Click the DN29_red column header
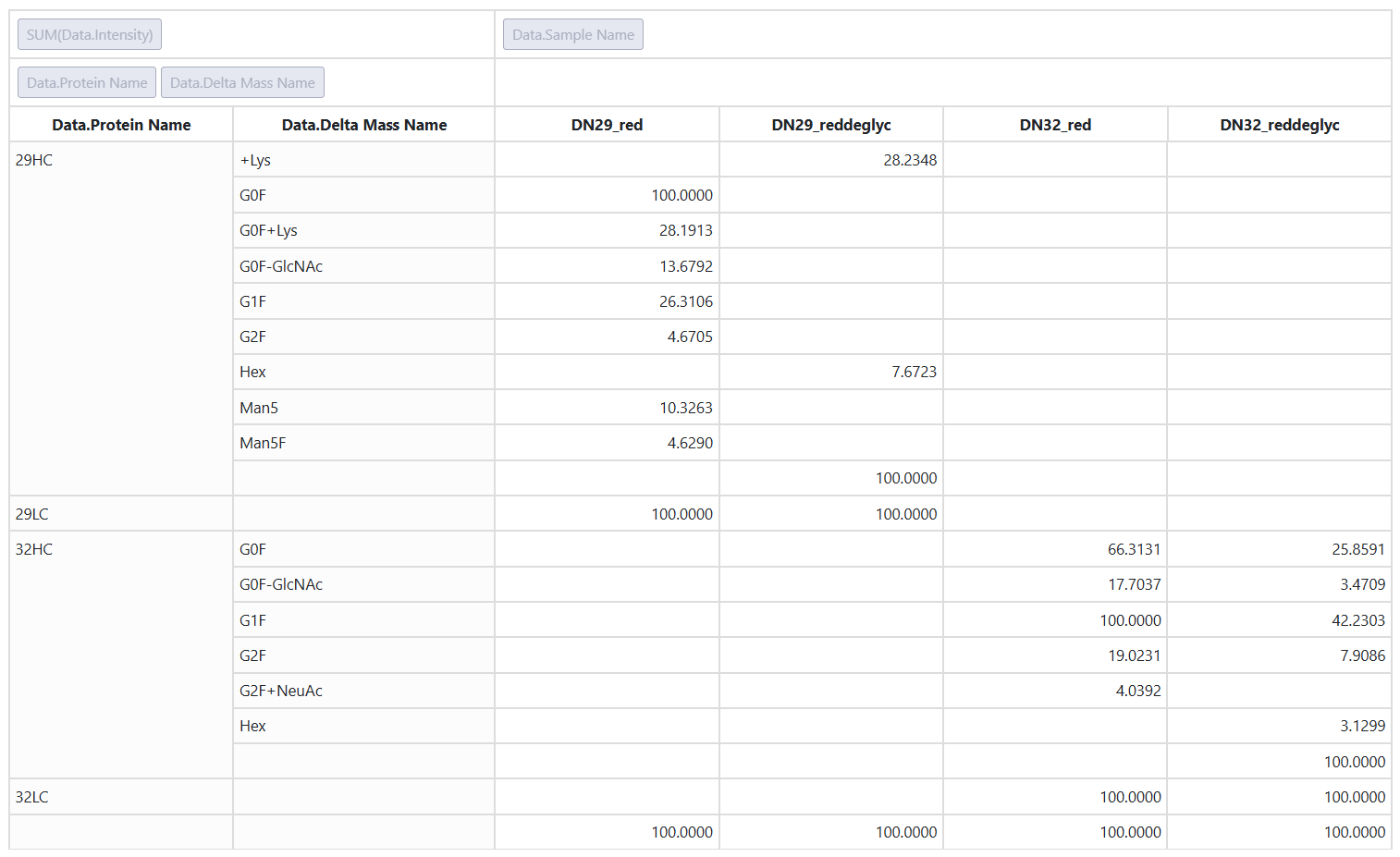1400x857 pixels. [x=607, y=125]
